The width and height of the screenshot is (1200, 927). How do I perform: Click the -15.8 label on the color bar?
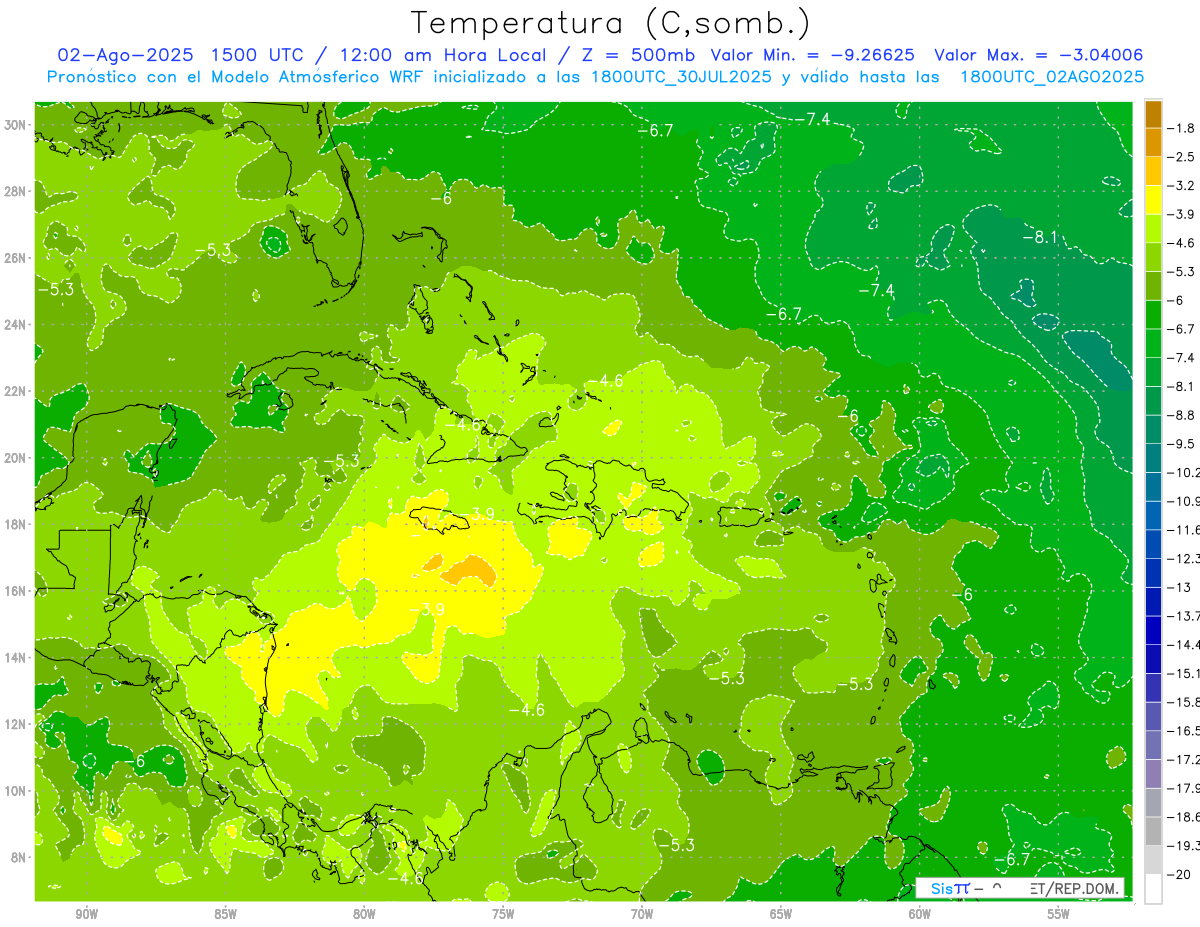click(x=1183, y=702)
